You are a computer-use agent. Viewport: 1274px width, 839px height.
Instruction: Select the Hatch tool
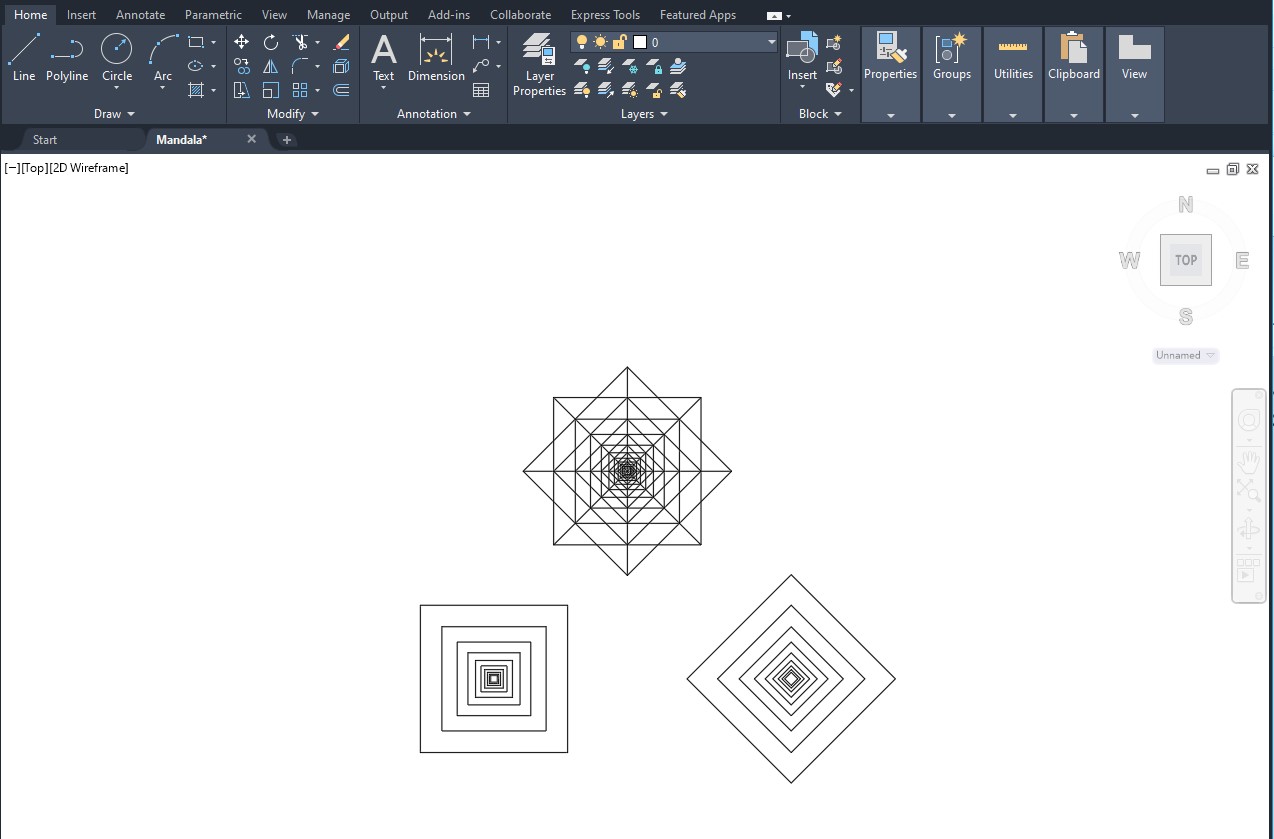(x=196, y=90)
